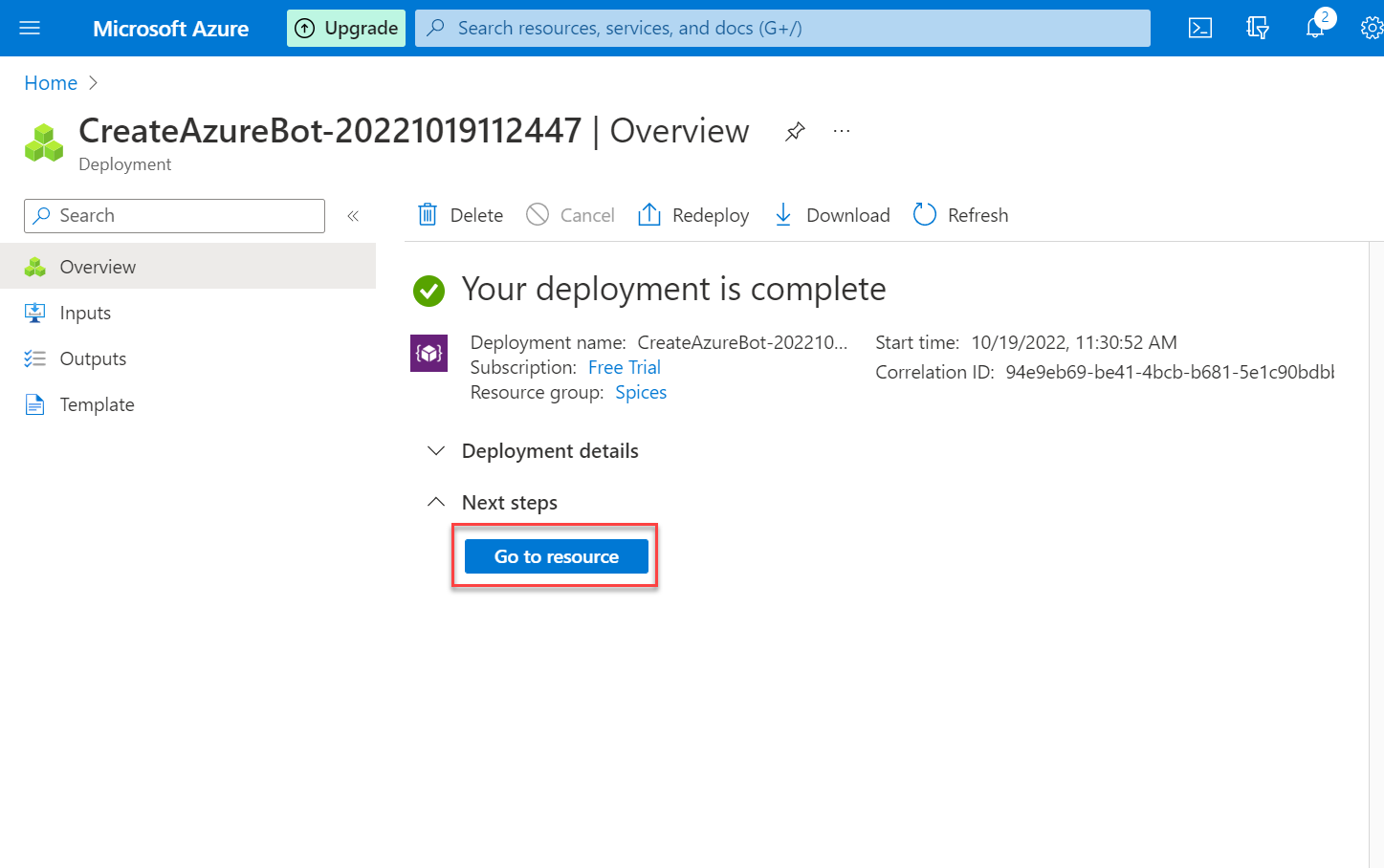Open the notifications bell
The image size is (1384, 868).
pos(1316,27)
